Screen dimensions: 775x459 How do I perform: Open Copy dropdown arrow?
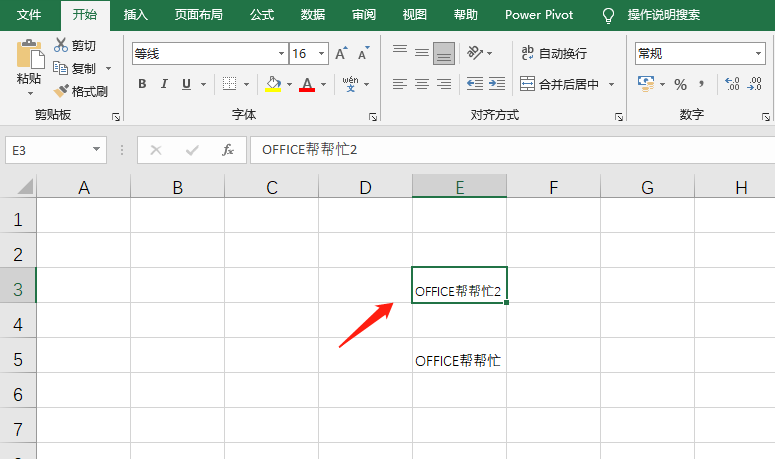click(108, 68)
